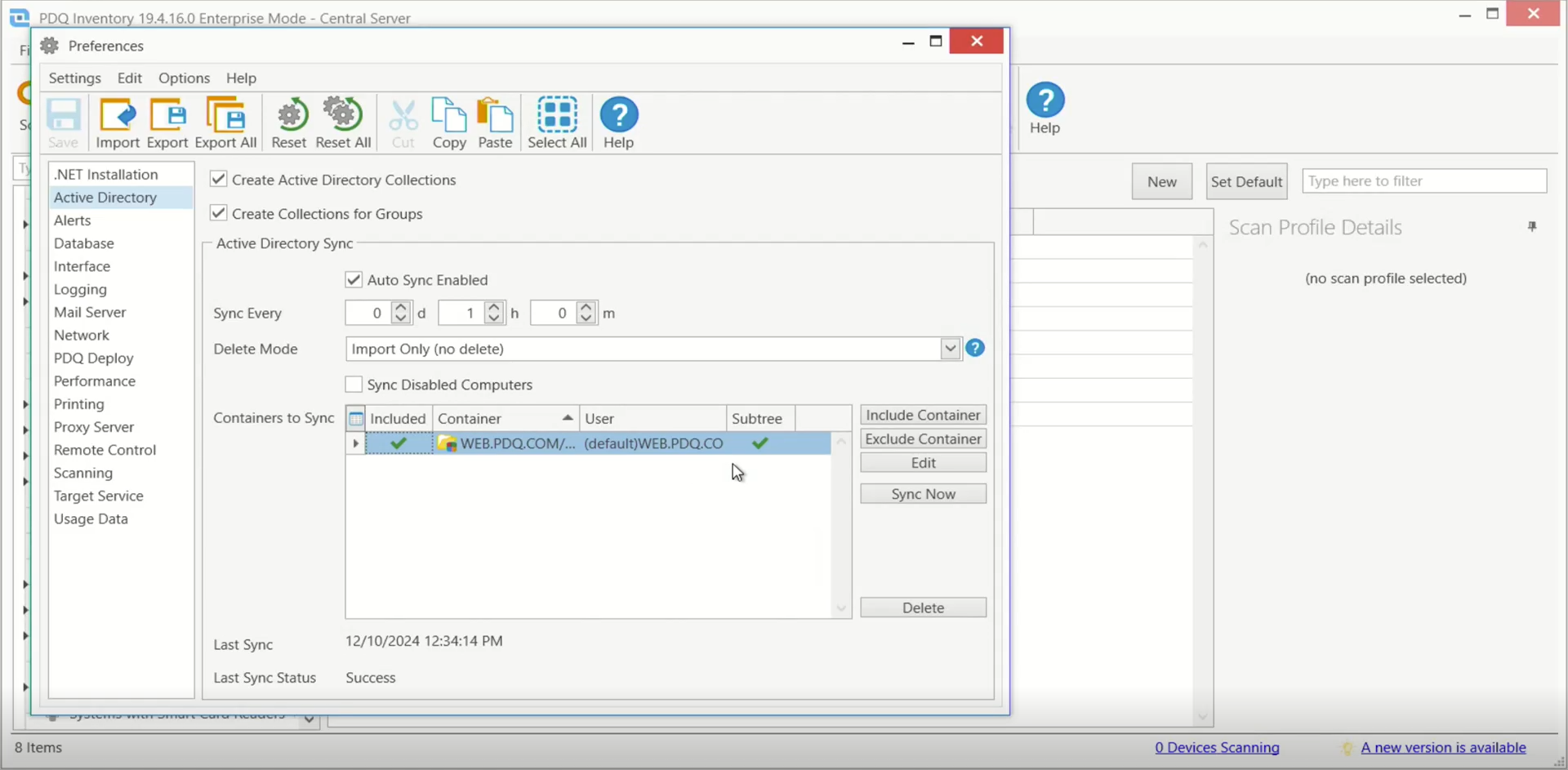Toggle the Subtree checkmark for WEB.PDQ.COM container

pos(760,443)
